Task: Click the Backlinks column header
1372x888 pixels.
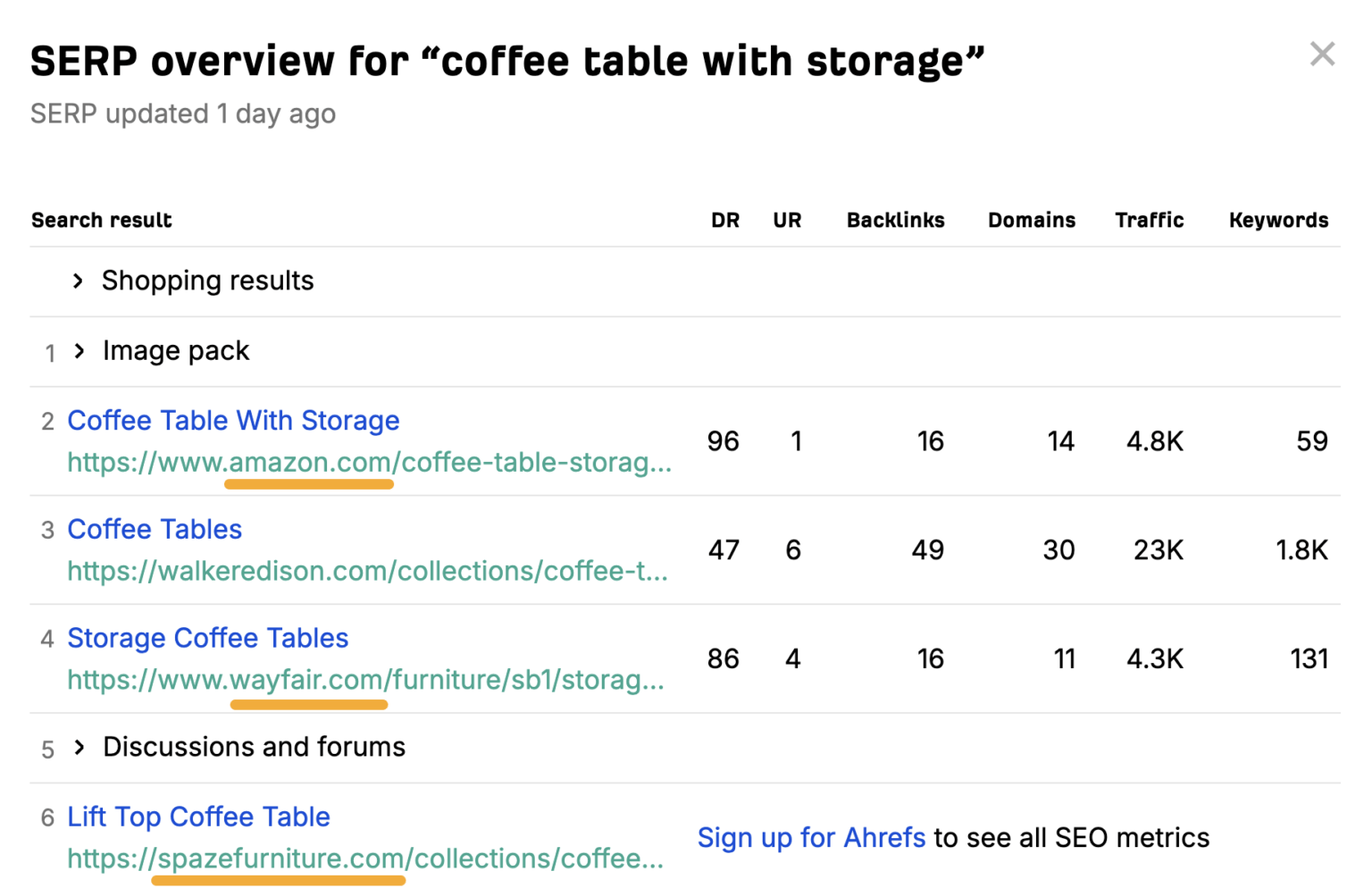Action: [895, 221]
